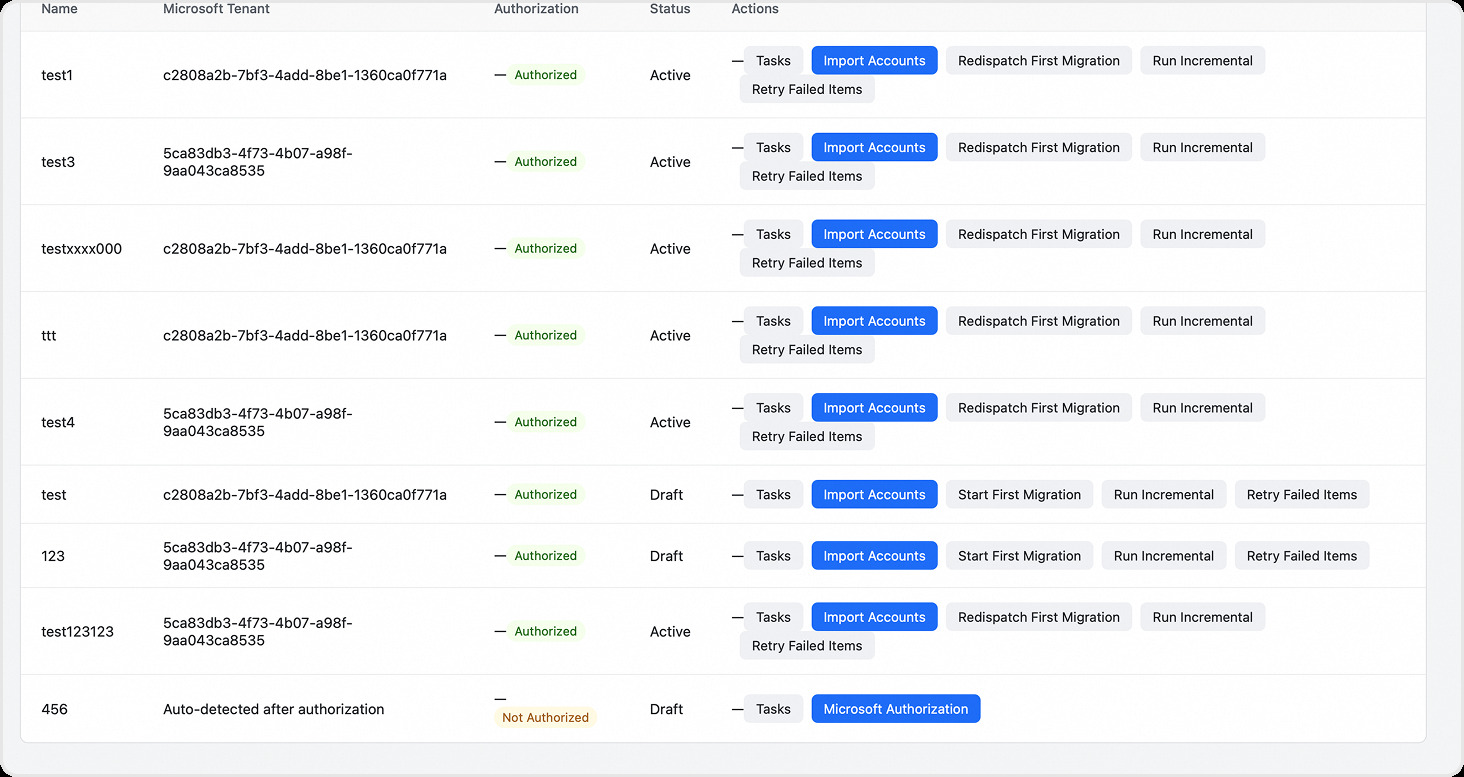Click the testxxxx000 project name
1464x777 pixels.
(x=82, y=249)
